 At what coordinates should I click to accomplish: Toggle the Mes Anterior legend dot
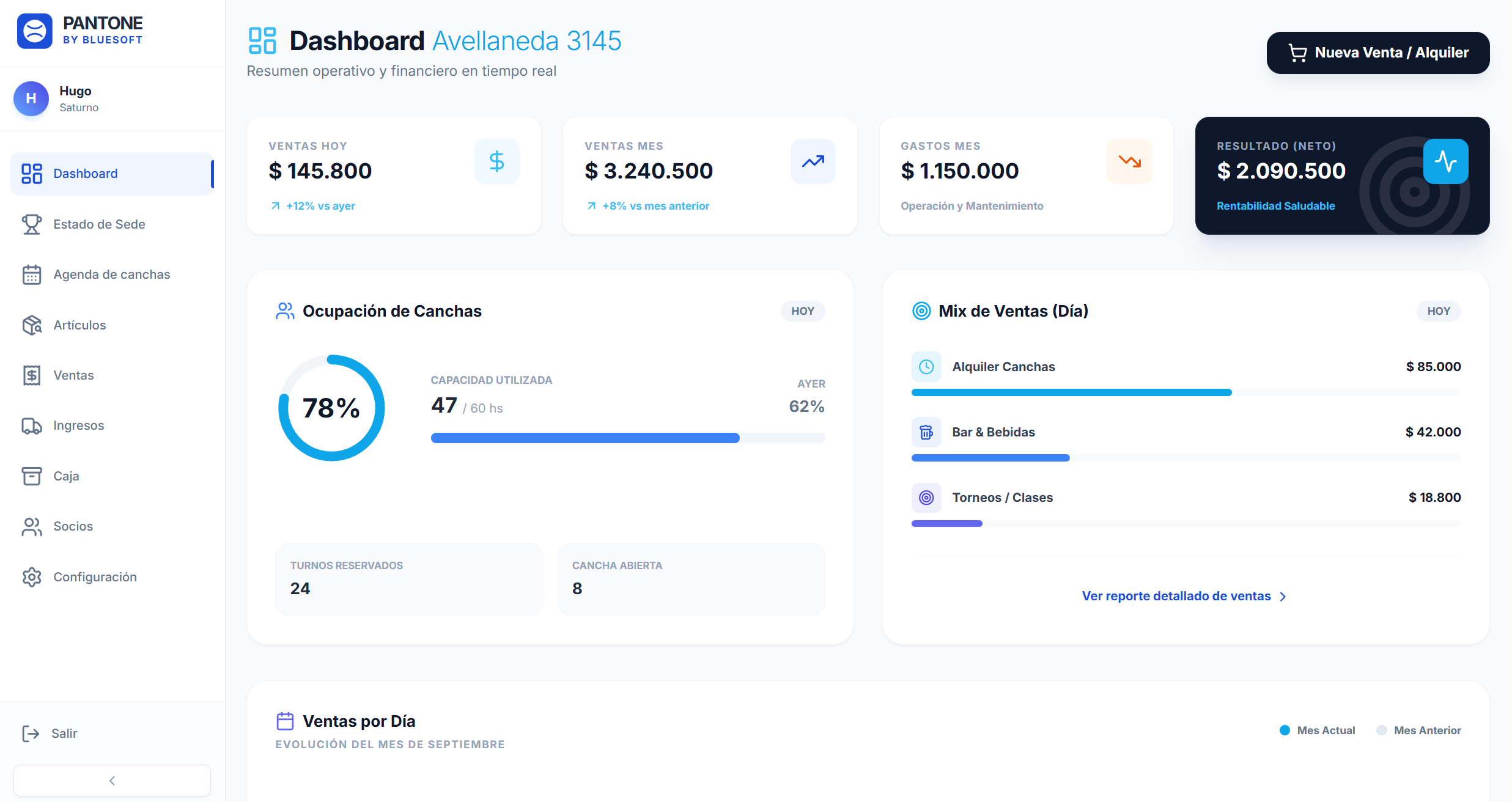[1382, 730]
